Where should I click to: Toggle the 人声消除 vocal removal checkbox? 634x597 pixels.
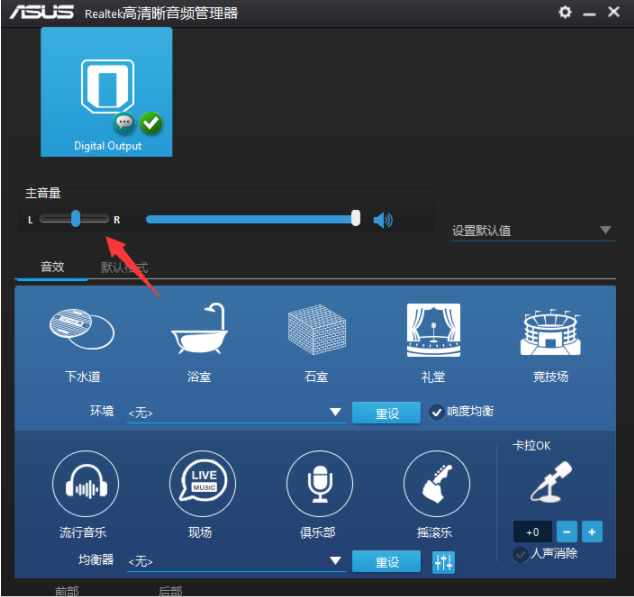(x=521, y=554)
